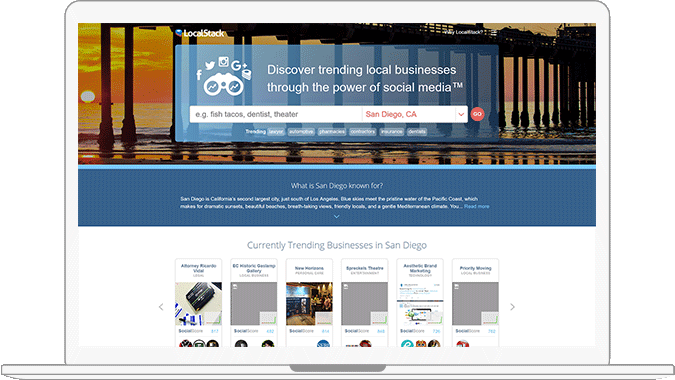Viewport: 675px width, 380px height.
Task: Click the Read more link
Action: [x=477, y=207]
